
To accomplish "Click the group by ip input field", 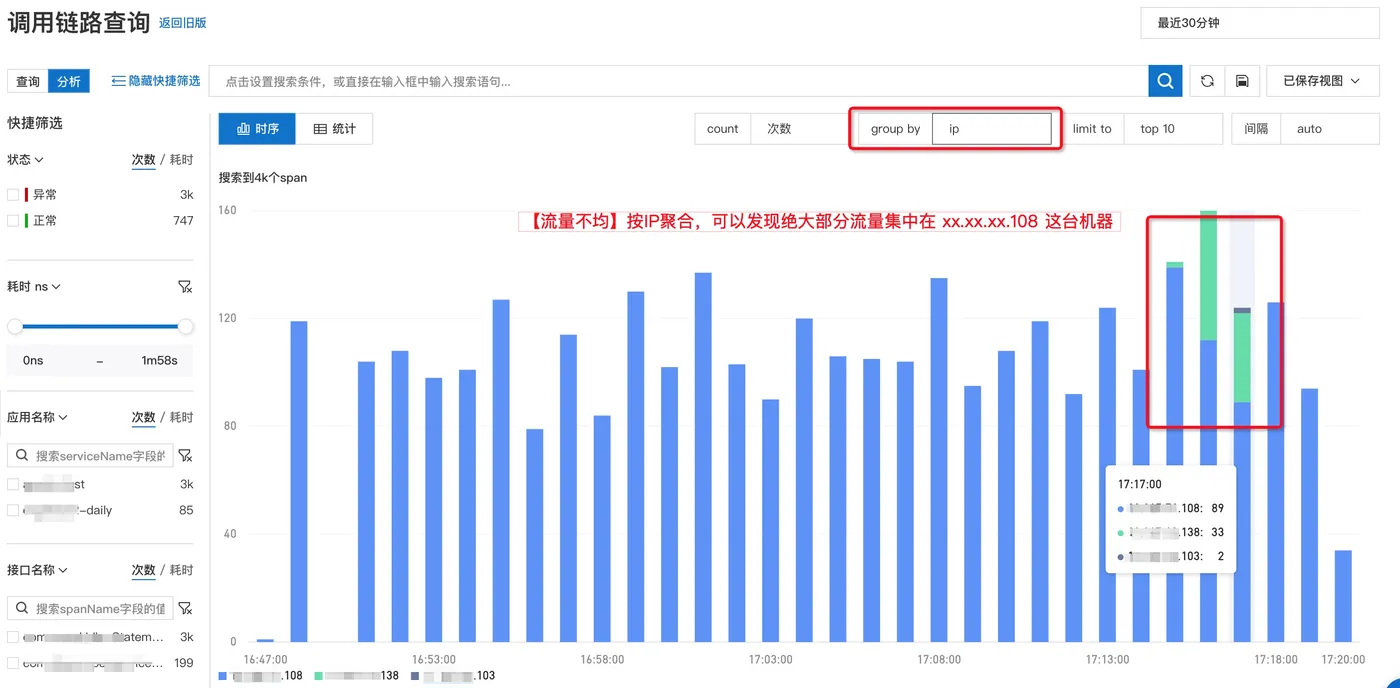I will click(991, 129).
